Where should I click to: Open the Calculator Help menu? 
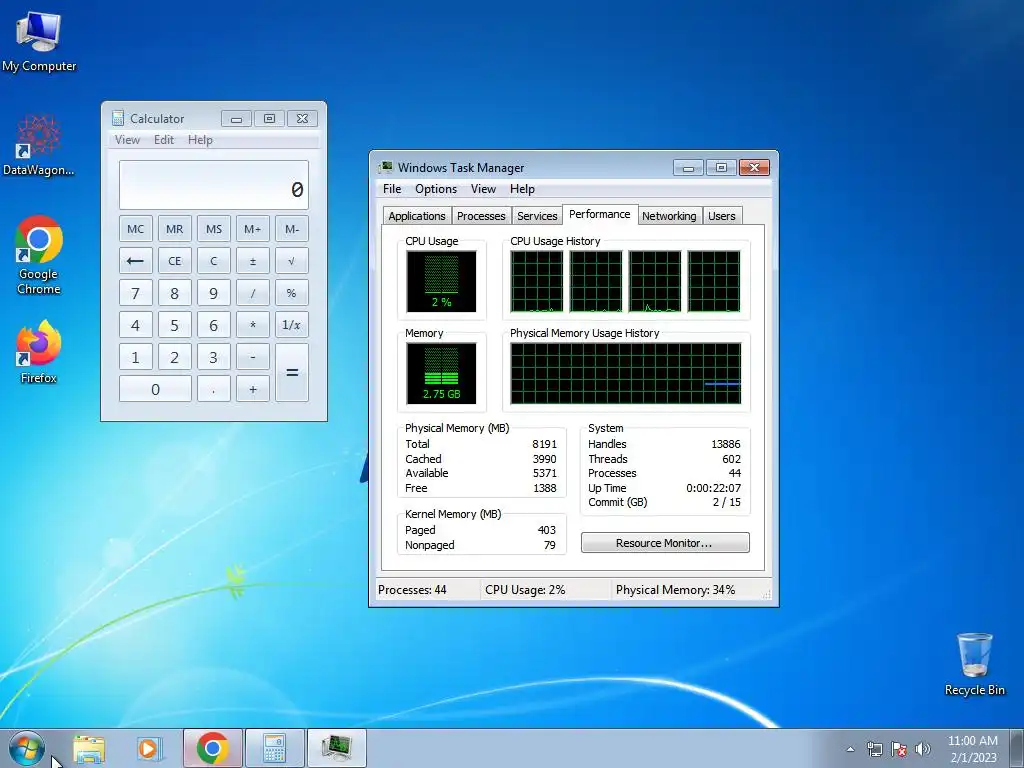pyautogui.click(x=200, y=140)
